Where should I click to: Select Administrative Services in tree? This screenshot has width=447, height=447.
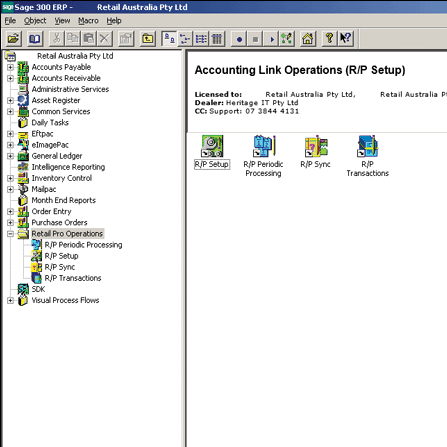click(x=70, y=89)
